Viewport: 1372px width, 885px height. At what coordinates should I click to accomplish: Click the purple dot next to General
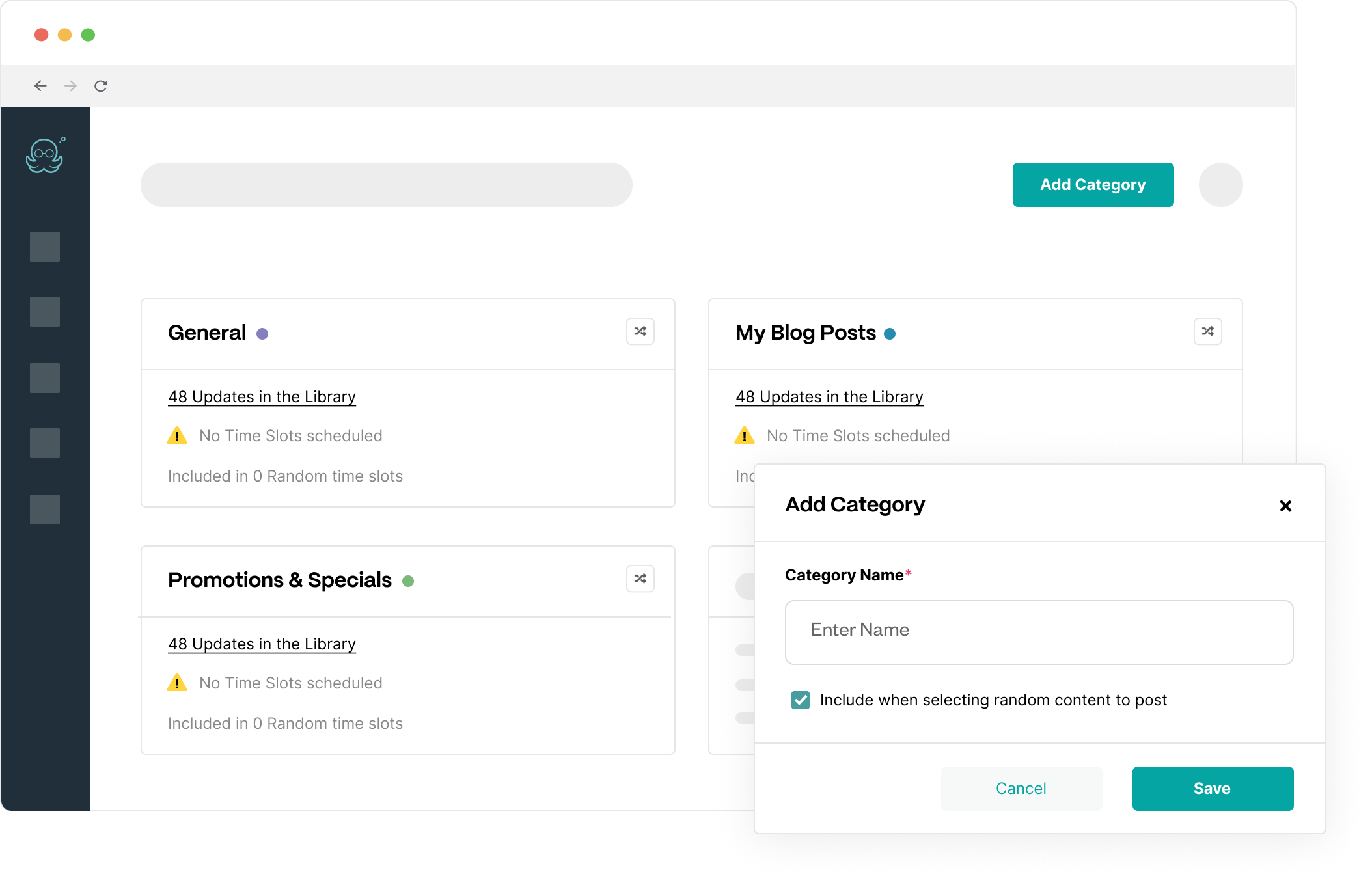click(x=262, y=334)
